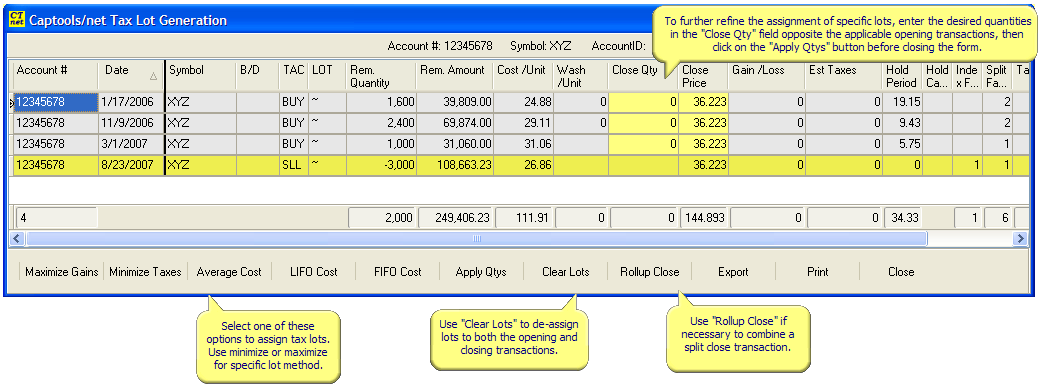Select the row indicator for first row
The image size is (1041, 388).
click(x=11, y=102)
